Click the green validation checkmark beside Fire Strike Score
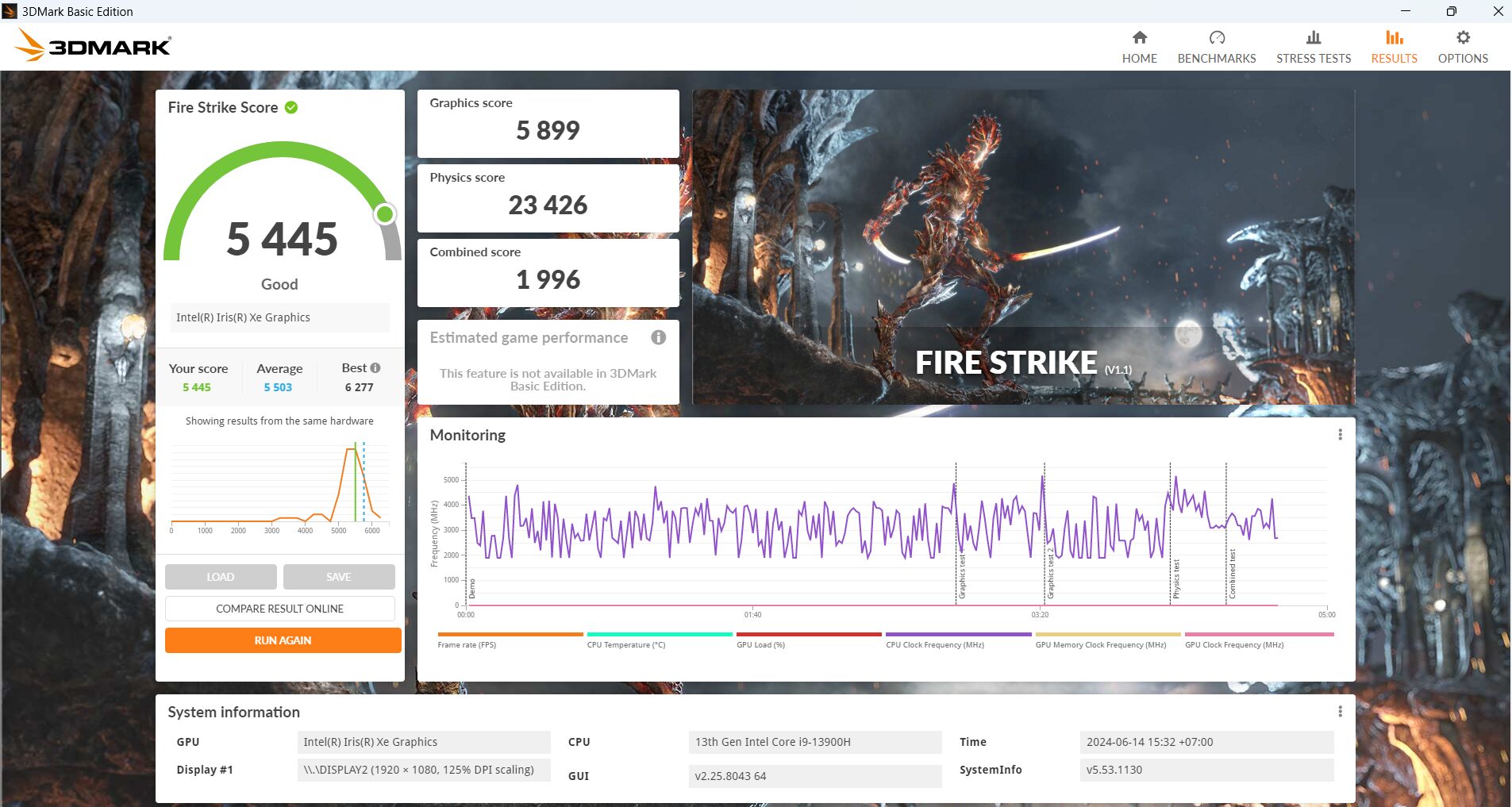The height and width of the screenshot is (807, 1512). coord(291,107)
